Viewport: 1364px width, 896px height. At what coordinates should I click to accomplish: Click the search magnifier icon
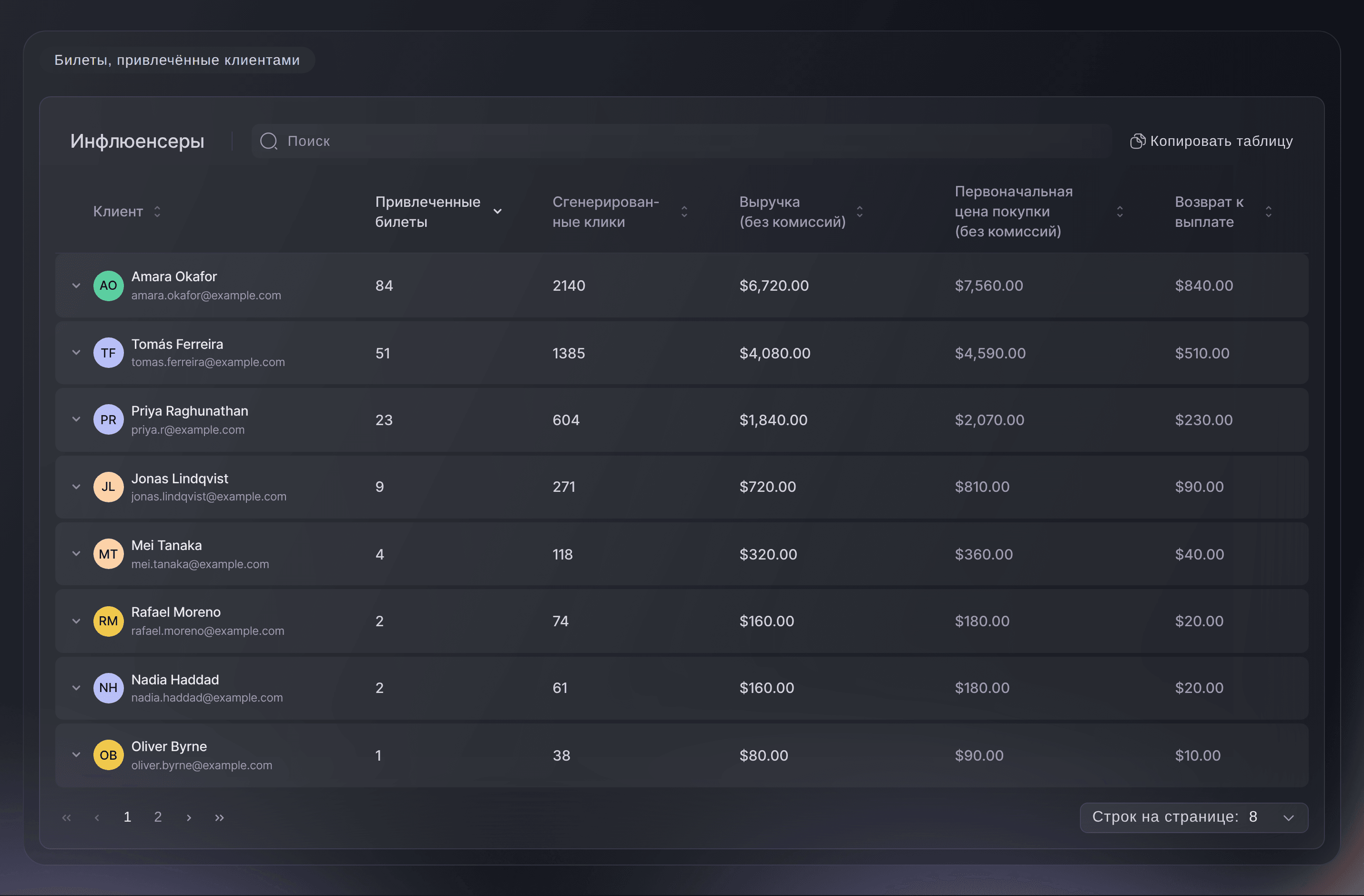click(269, 141)
